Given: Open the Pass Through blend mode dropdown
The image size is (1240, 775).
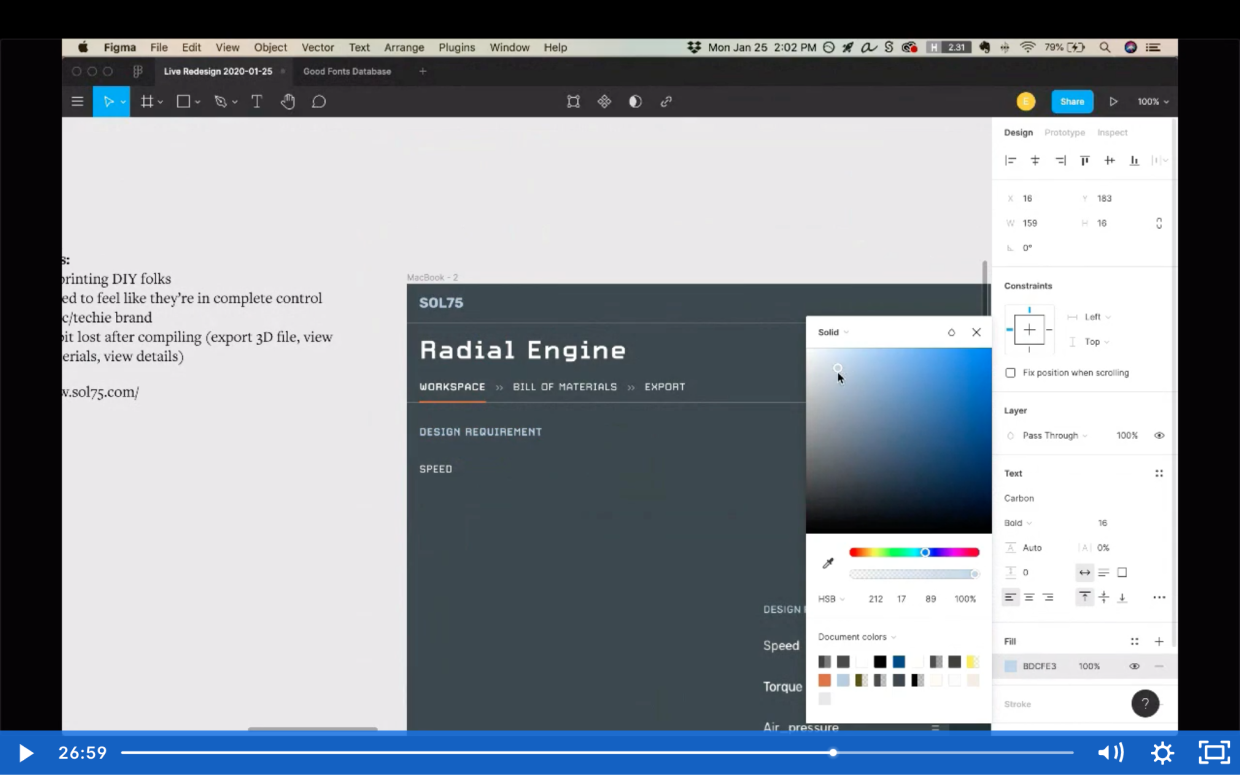Looking at the screenshot, I should tap(1052, 435).
